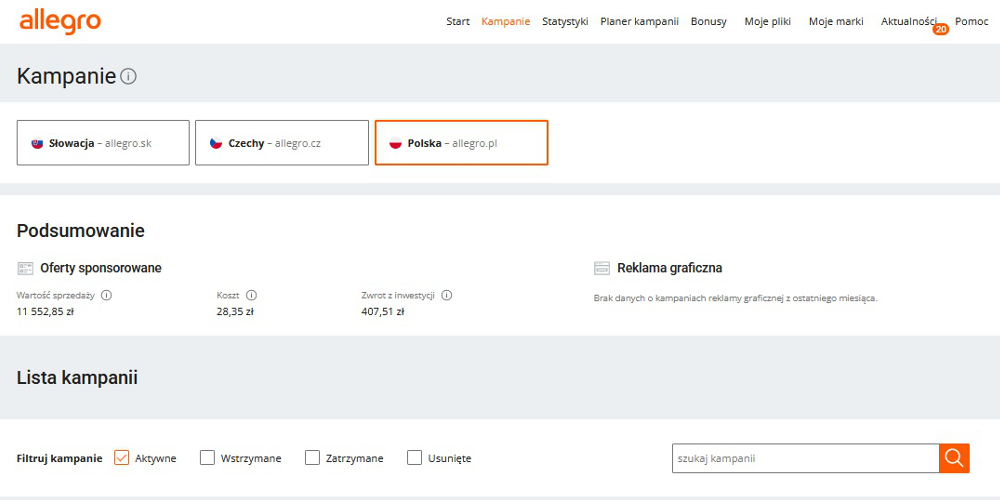Click the Czech flag icon
Screen dimensions: 1000x500
(216, 143)
